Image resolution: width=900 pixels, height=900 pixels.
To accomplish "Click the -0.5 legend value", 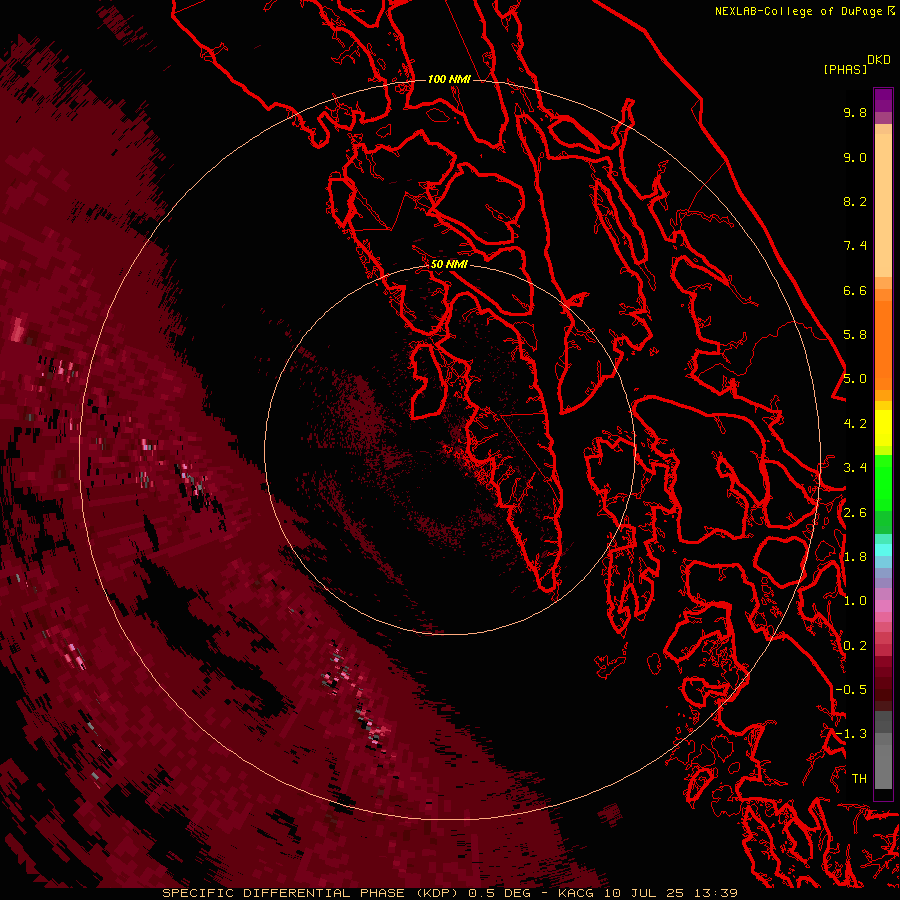I will (851, 689).
